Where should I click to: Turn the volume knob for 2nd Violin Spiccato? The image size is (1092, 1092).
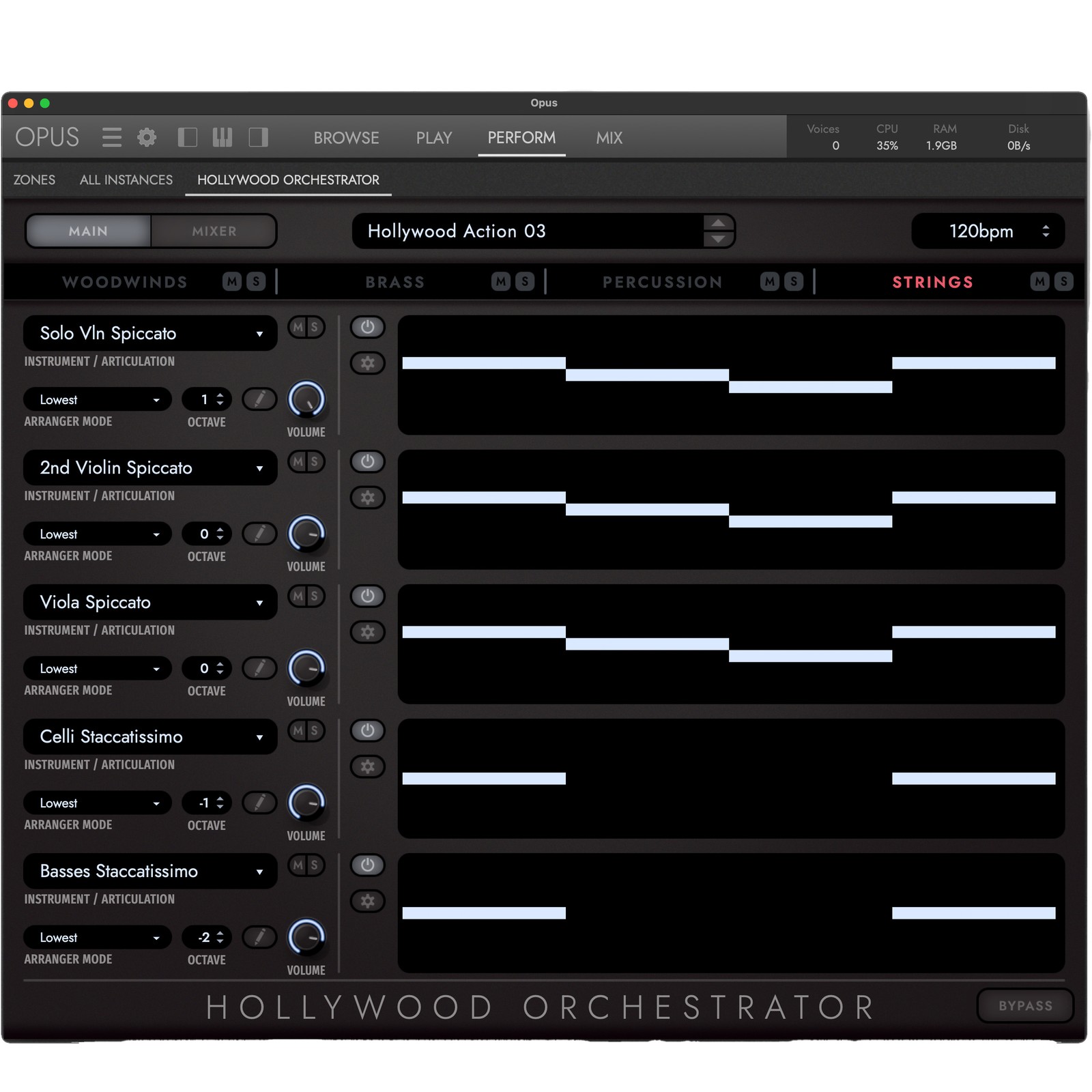(306, 533)
